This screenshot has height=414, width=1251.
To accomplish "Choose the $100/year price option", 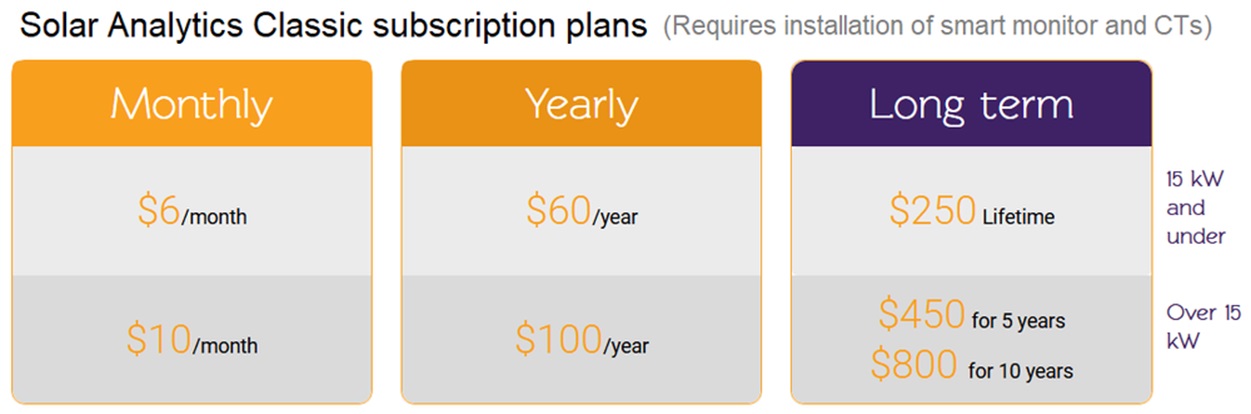I will tap(581, 340).
